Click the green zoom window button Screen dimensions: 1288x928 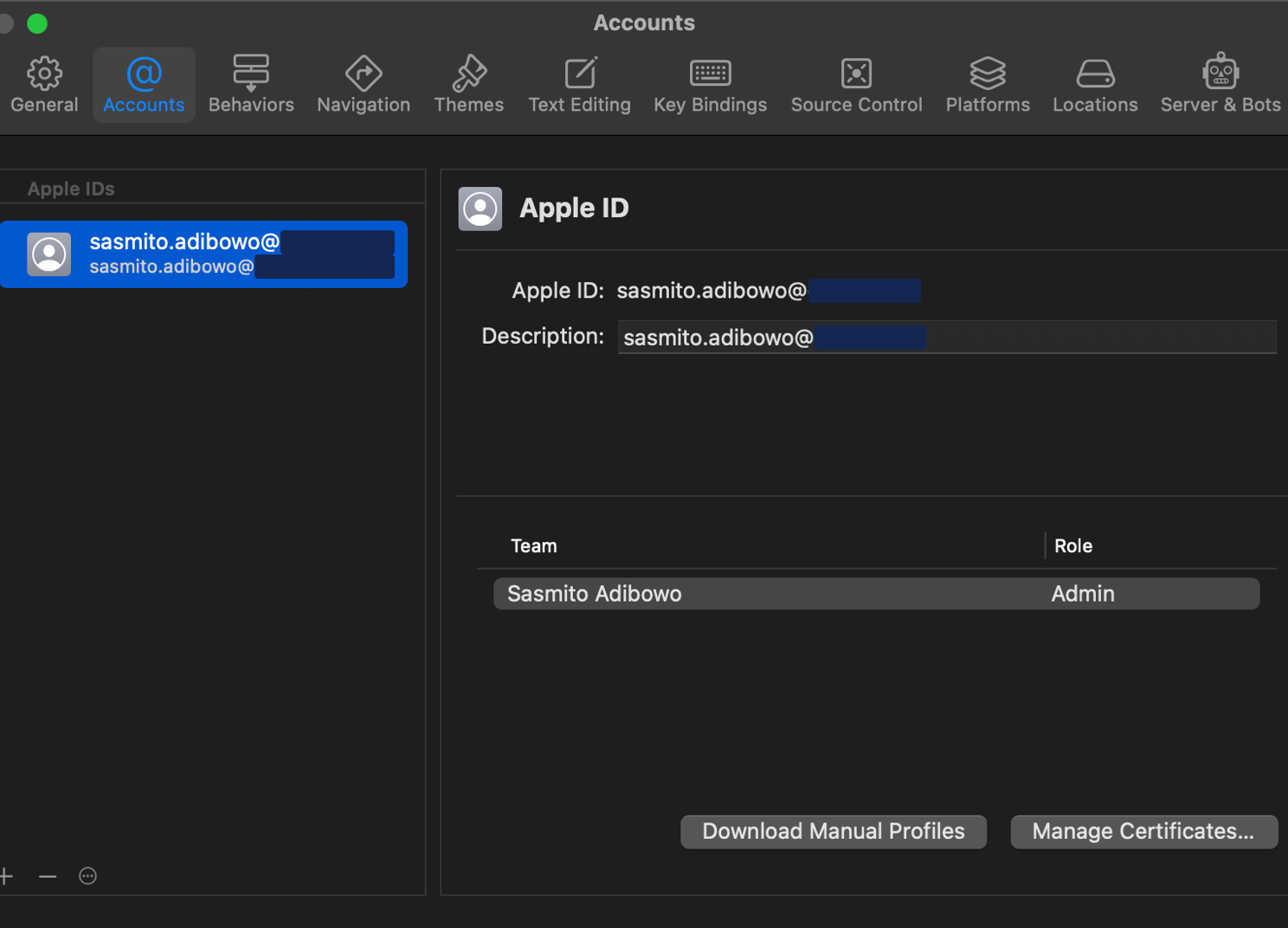point(37,23)
